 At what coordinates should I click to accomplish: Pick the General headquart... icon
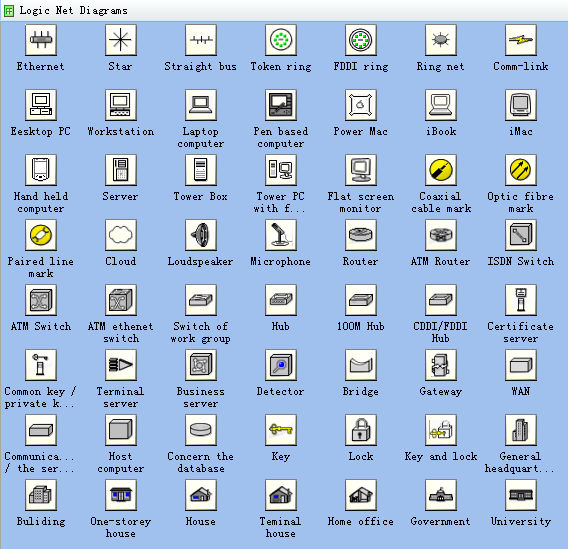click(x=521, y=430)
